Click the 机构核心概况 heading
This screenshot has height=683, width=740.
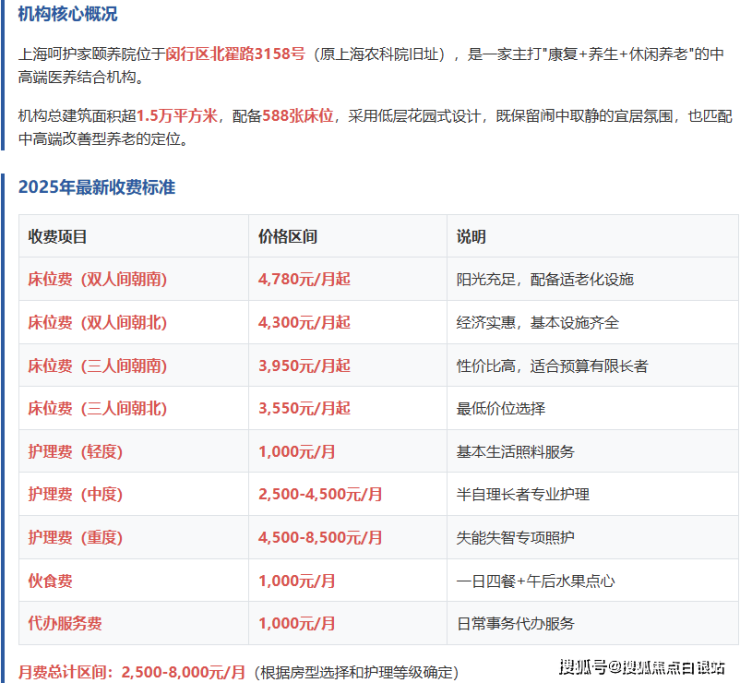pos(67,15)
